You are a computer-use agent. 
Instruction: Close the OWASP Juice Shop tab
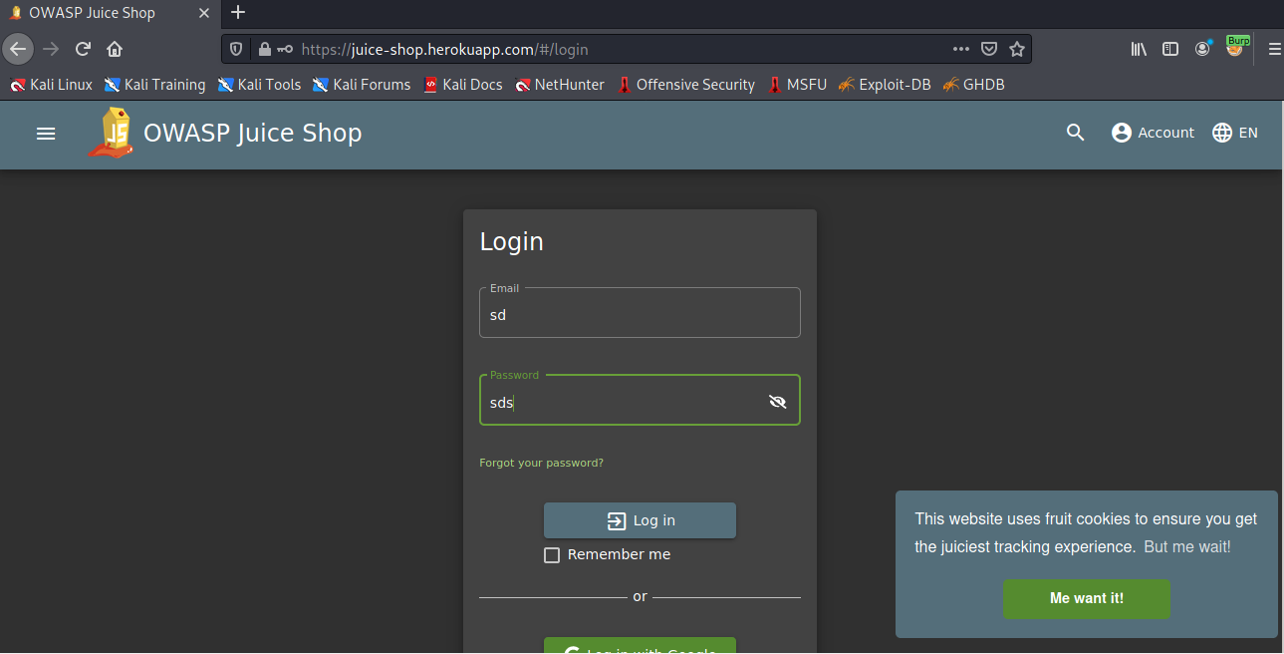click(x=205, y=13)
